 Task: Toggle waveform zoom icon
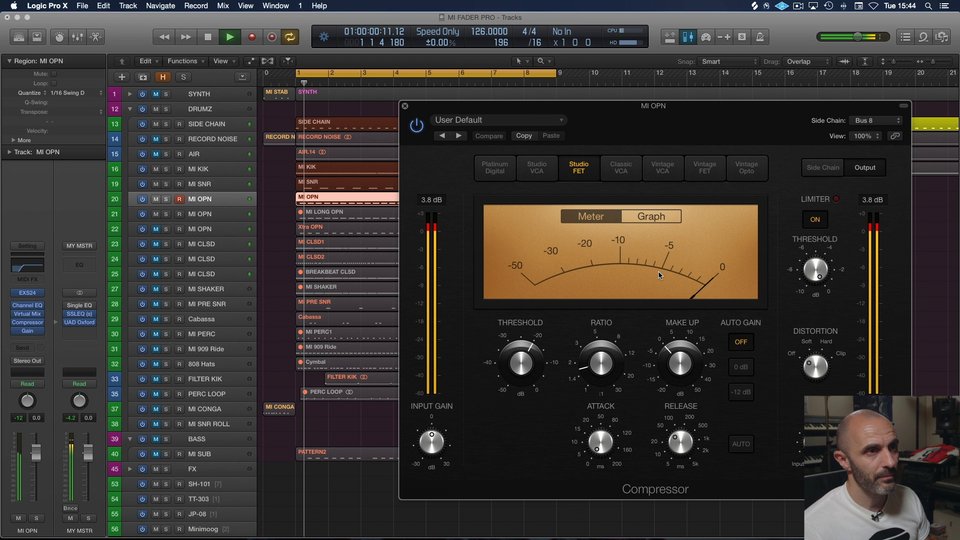click(844, 61)
